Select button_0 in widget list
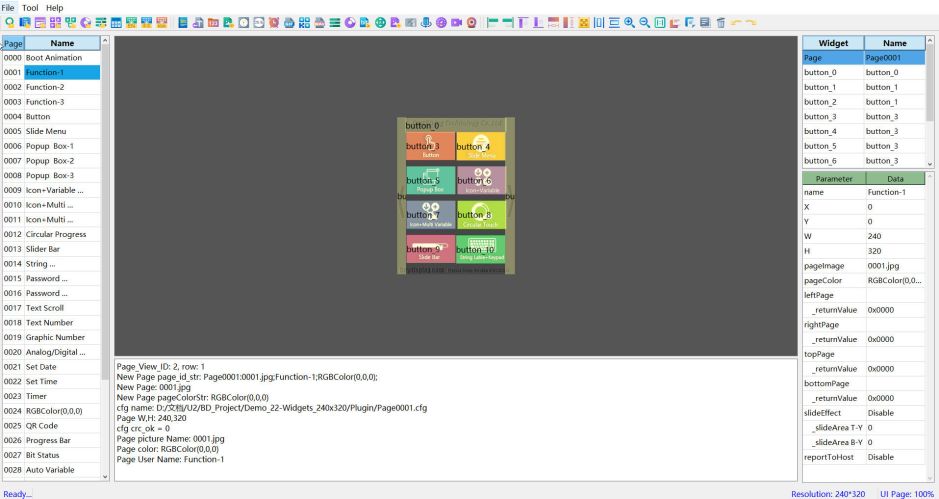939x499 pixels. click(x=864, y=72)
